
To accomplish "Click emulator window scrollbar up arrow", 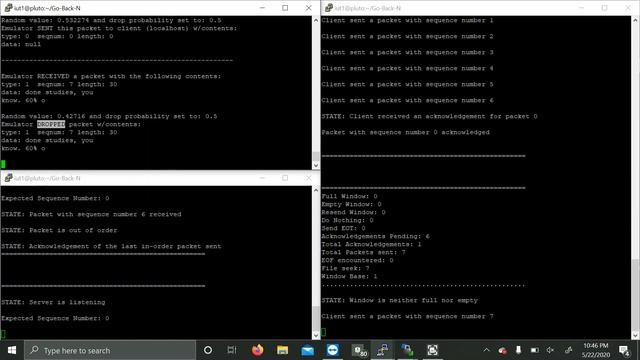I will [316, 20].
